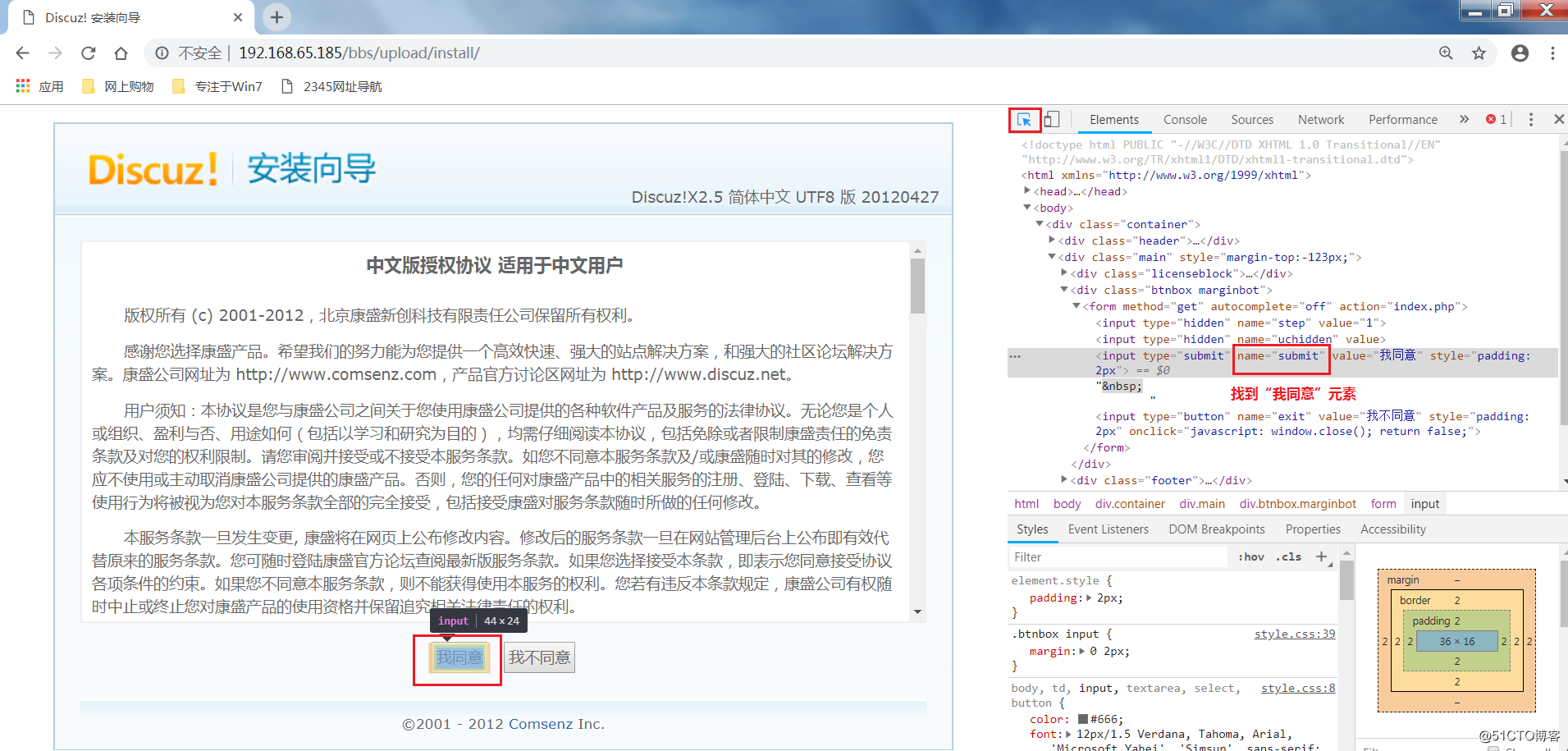Click the #666 color swatch
This screenshot has height=751, width=1568.
[x=1082, y=720]
